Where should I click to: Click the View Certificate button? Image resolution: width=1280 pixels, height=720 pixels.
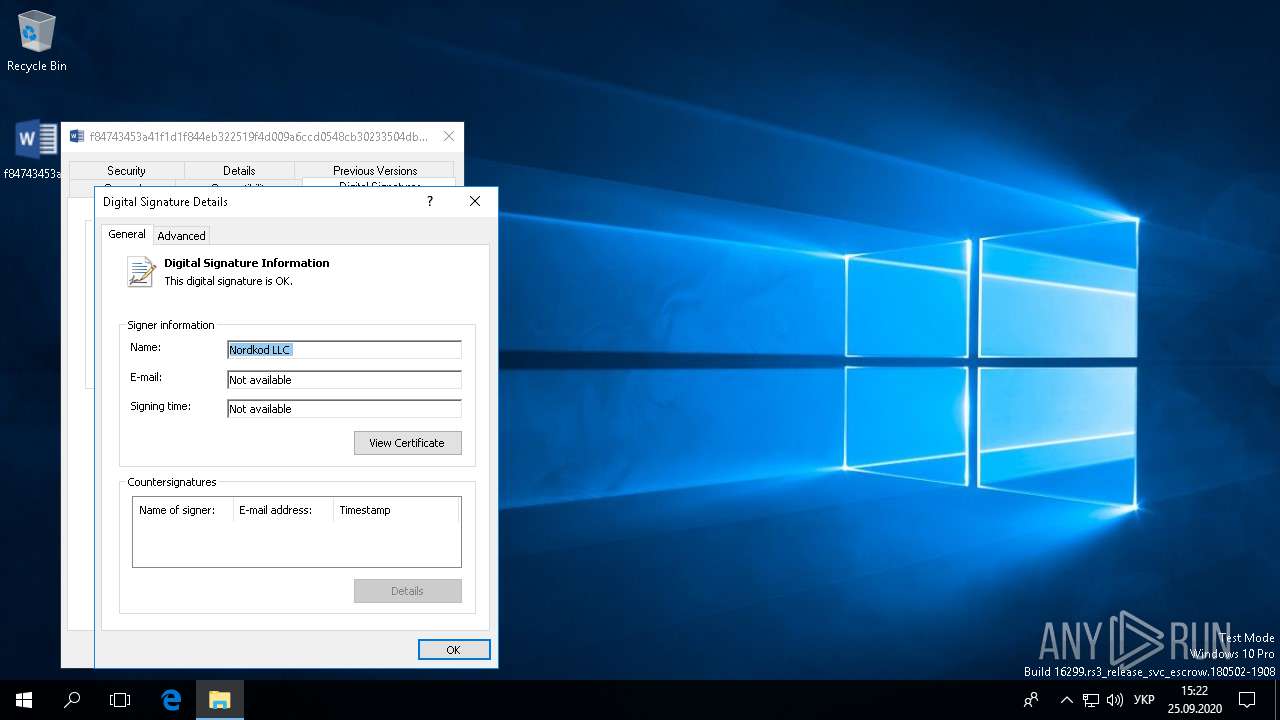pos(407,443)
